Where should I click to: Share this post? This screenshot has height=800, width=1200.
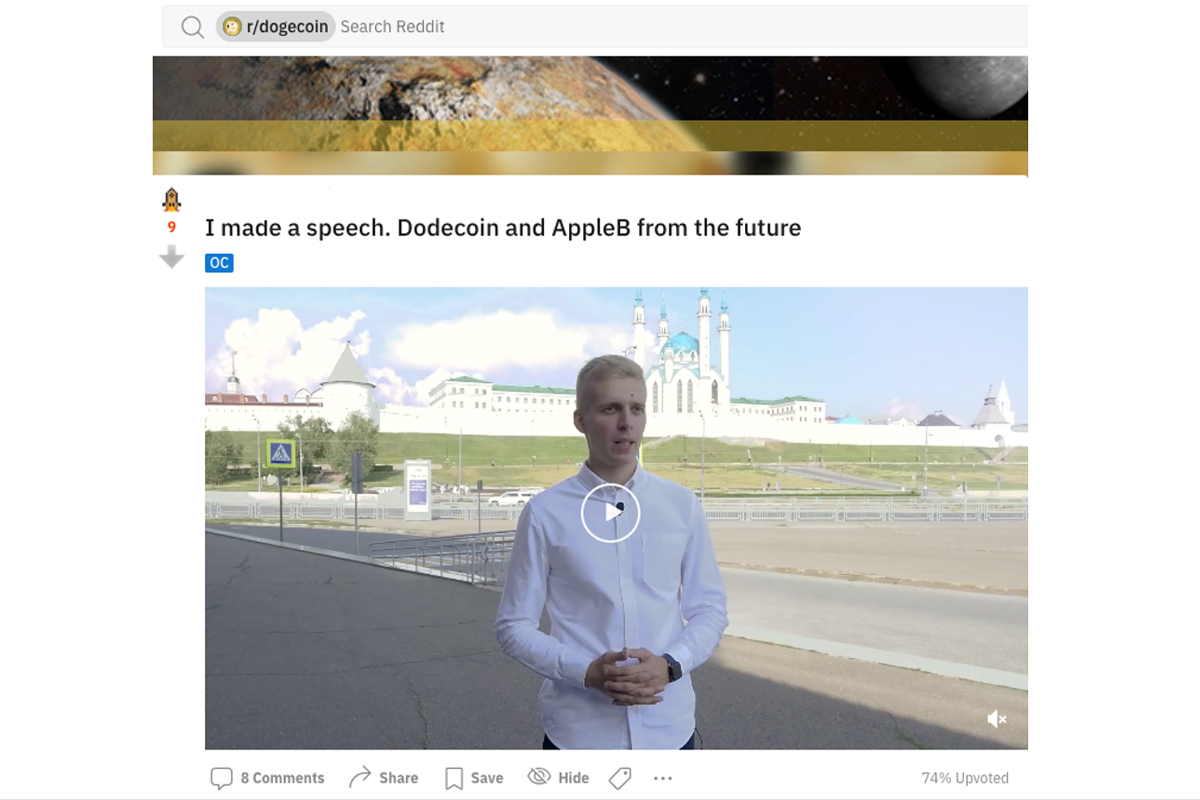click(x=383, y=778)
